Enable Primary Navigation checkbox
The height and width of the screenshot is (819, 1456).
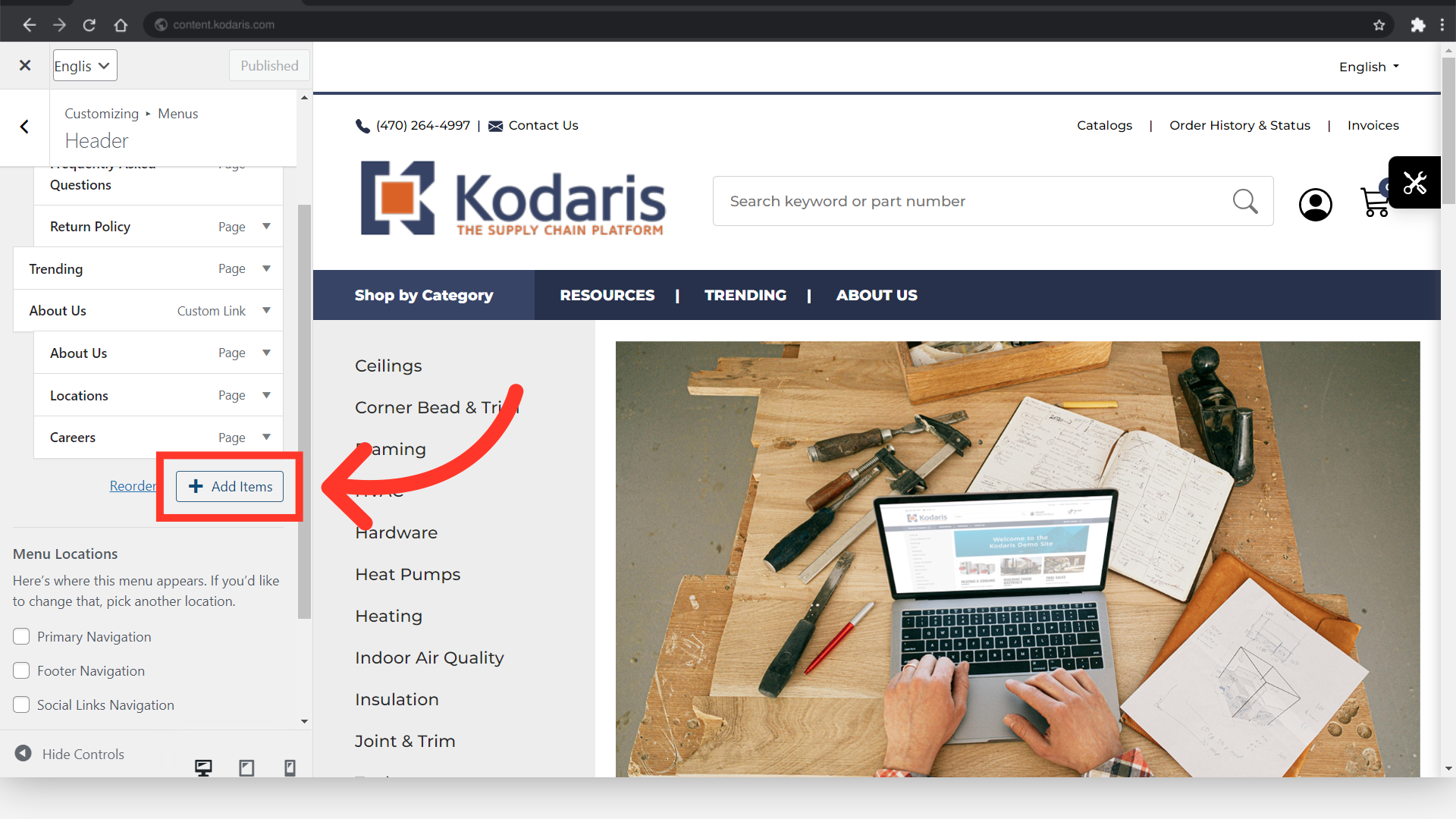(x=21, y=636)
